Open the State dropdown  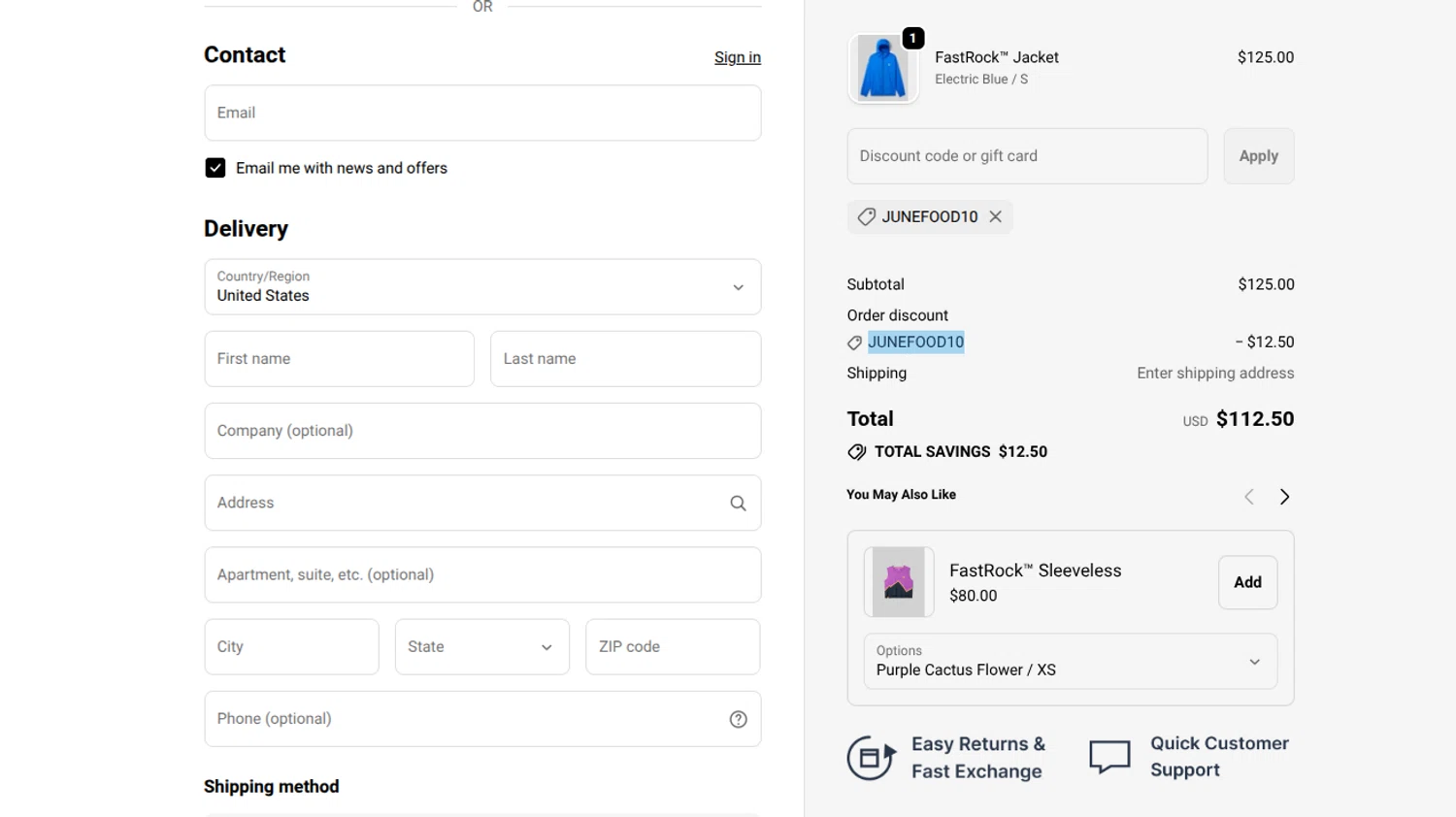click(481, 647)
